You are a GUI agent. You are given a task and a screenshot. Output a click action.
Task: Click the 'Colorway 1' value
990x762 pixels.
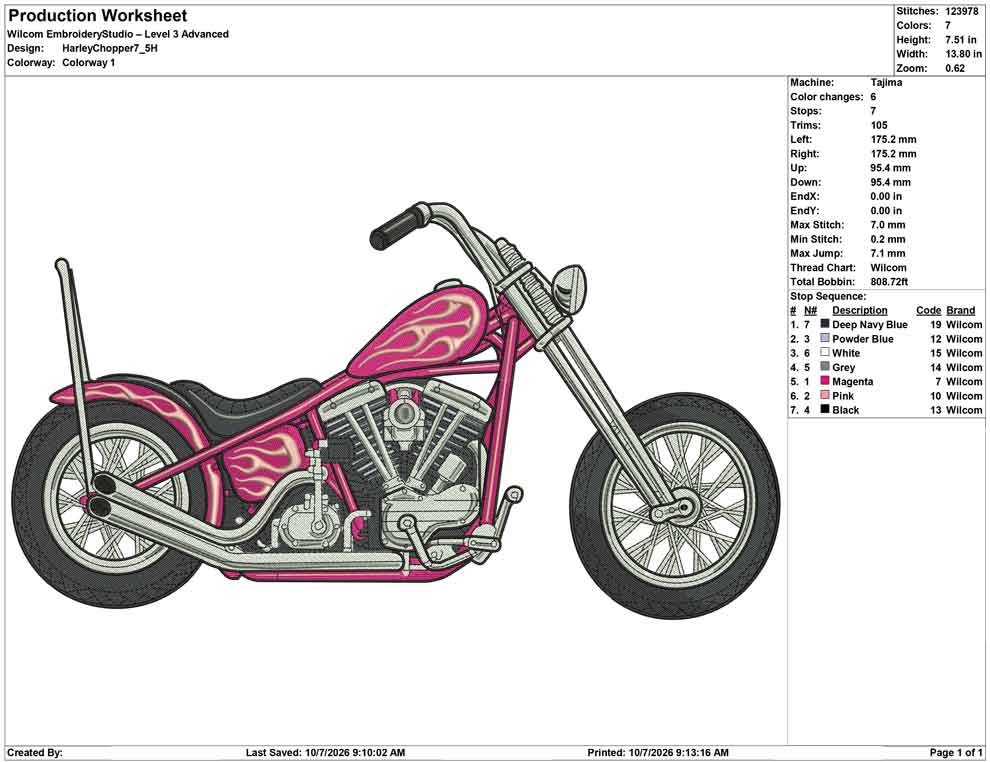(88, 63)
